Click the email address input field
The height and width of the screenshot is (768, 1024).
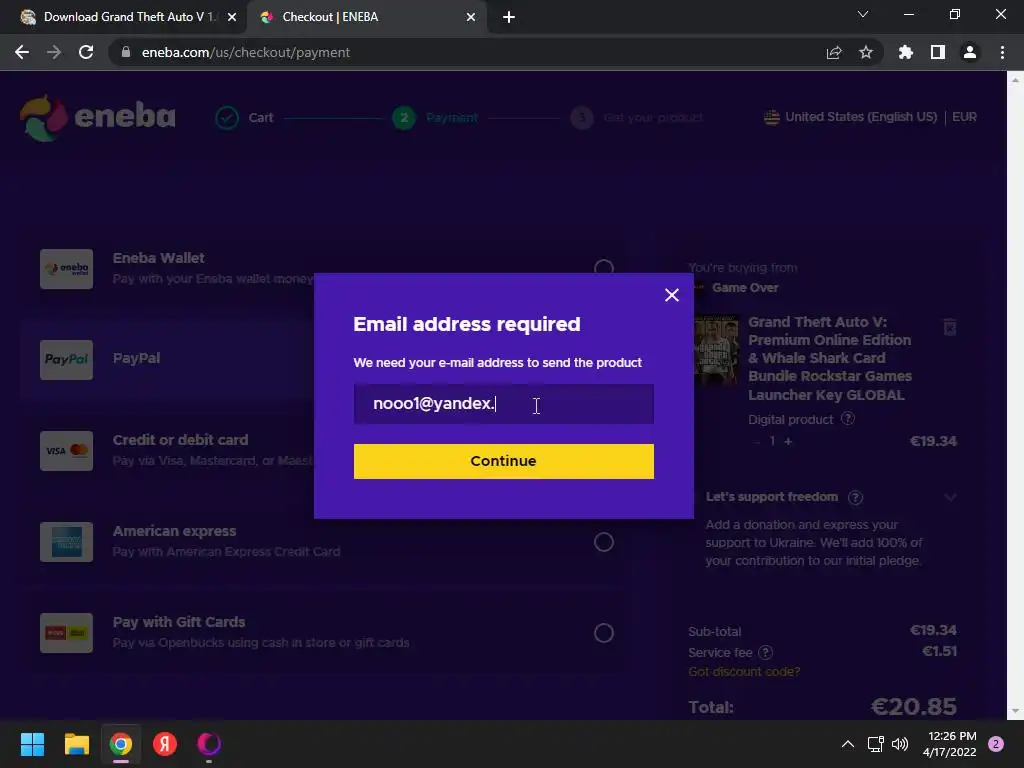(x=504, y=404)
